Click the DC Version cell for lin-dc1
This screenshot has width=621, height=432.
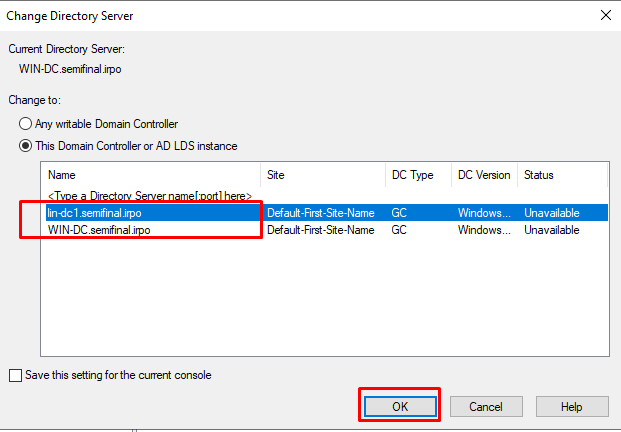coord(484,213)
